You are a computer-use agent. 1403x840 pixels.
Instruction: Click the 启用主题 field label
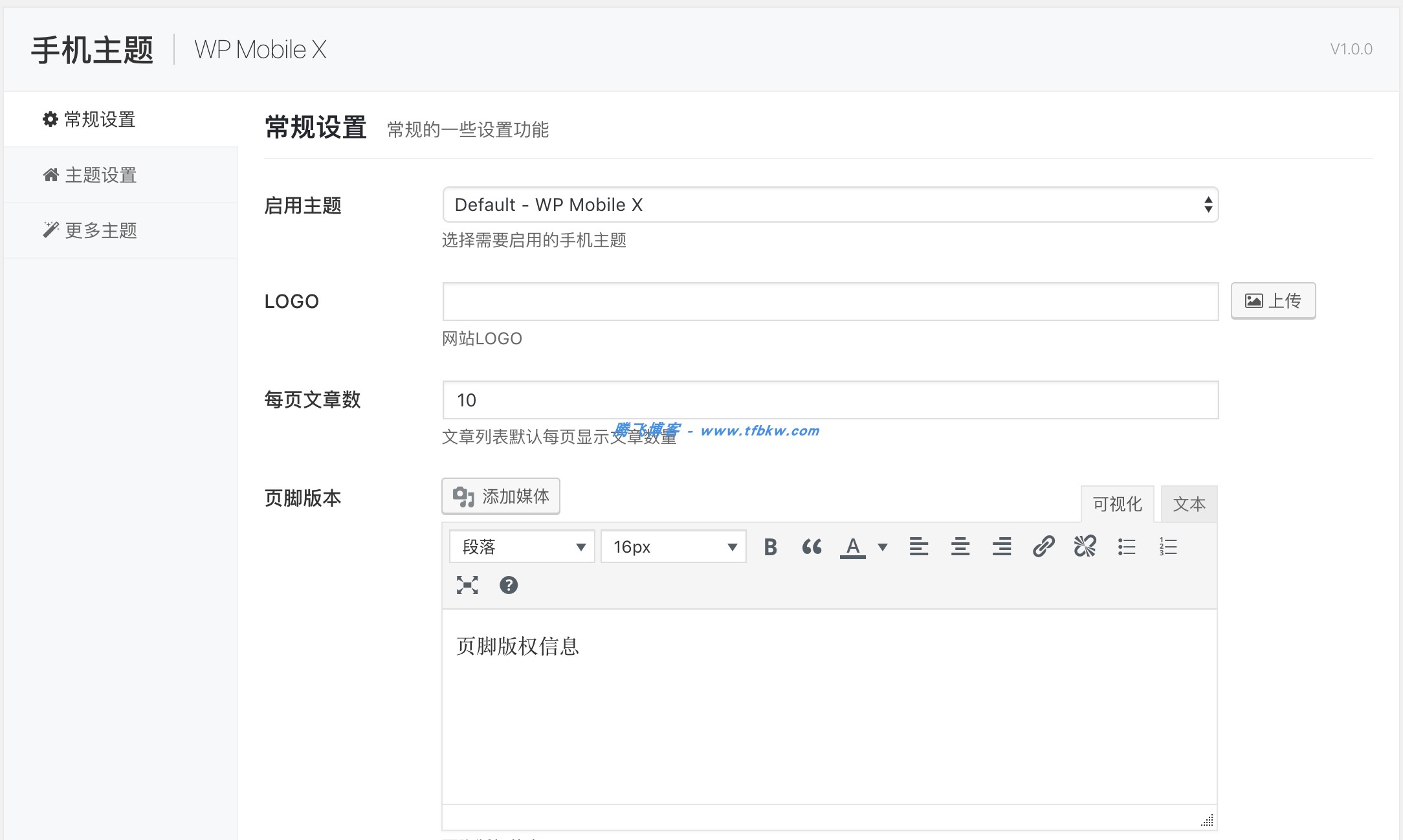(x=303, y=206)
